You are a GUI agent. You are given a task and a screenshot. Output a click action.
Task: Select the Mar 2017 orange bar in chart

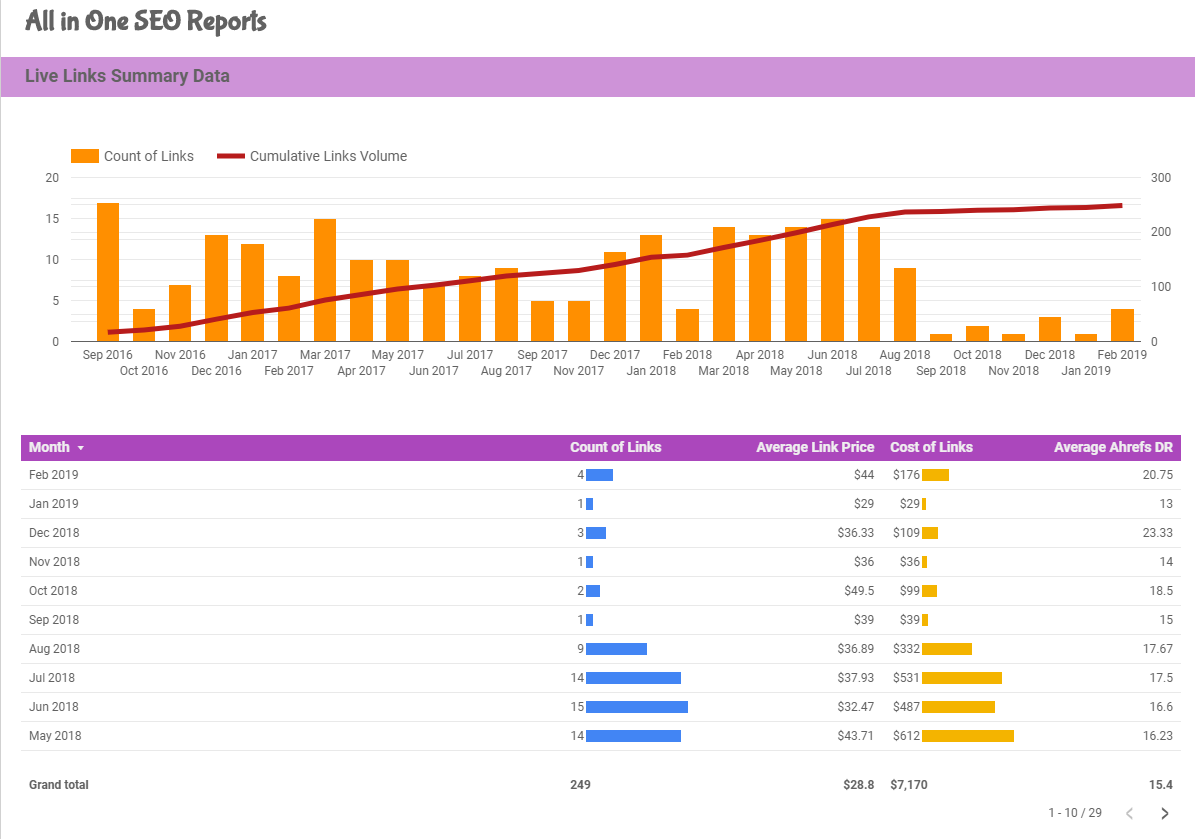[325, 280]
